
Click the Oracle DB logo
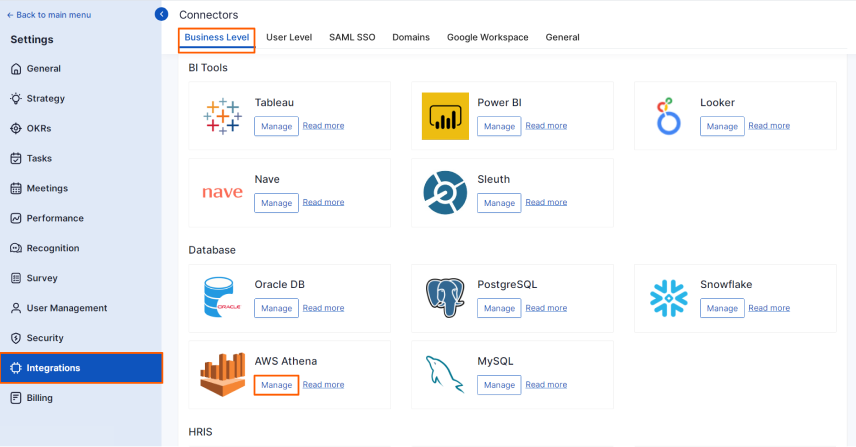pyautogui.click(x=222, y=297)
